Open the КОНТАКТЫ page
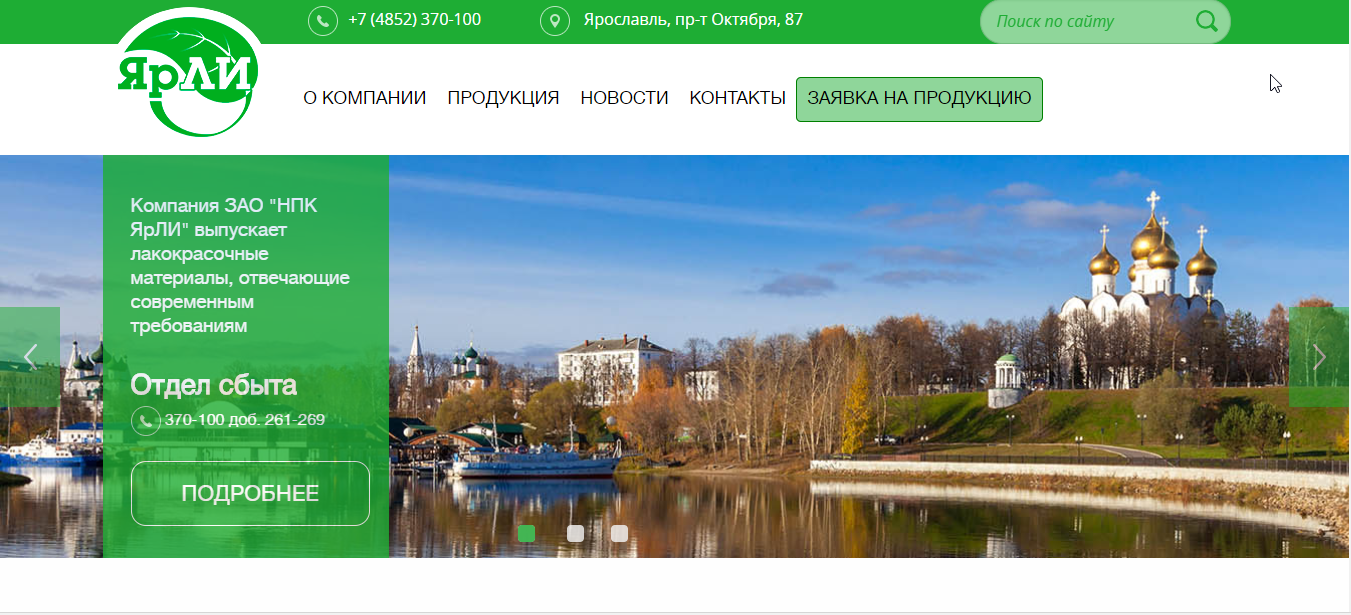Image resolution: width=1351 pixels, height=615 pixels. (737, 98)
